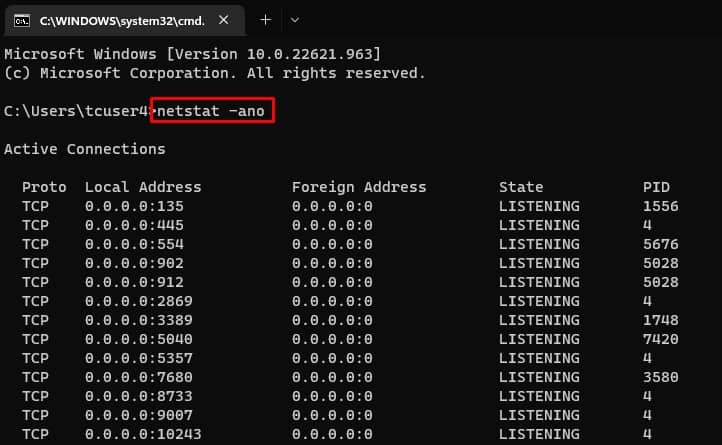This screenshot has height=445, width=722.
Task: Click local address 0.0.0.0:5357
Action: point(139,358)
